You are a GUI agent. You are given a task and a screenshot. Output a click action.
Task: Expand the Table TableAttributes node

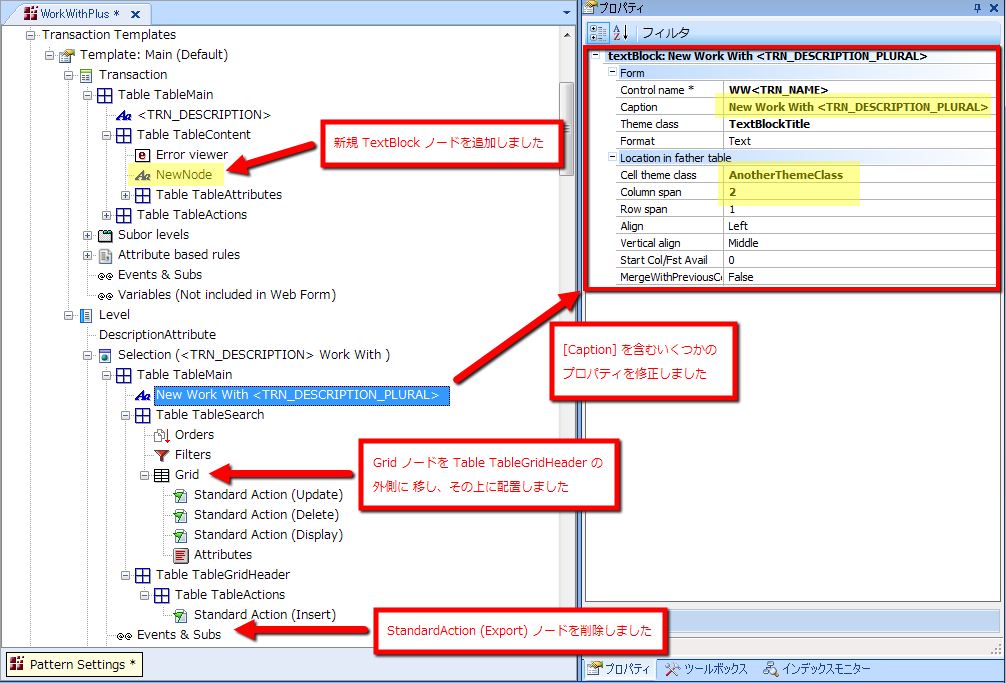(x=126, y=196)
